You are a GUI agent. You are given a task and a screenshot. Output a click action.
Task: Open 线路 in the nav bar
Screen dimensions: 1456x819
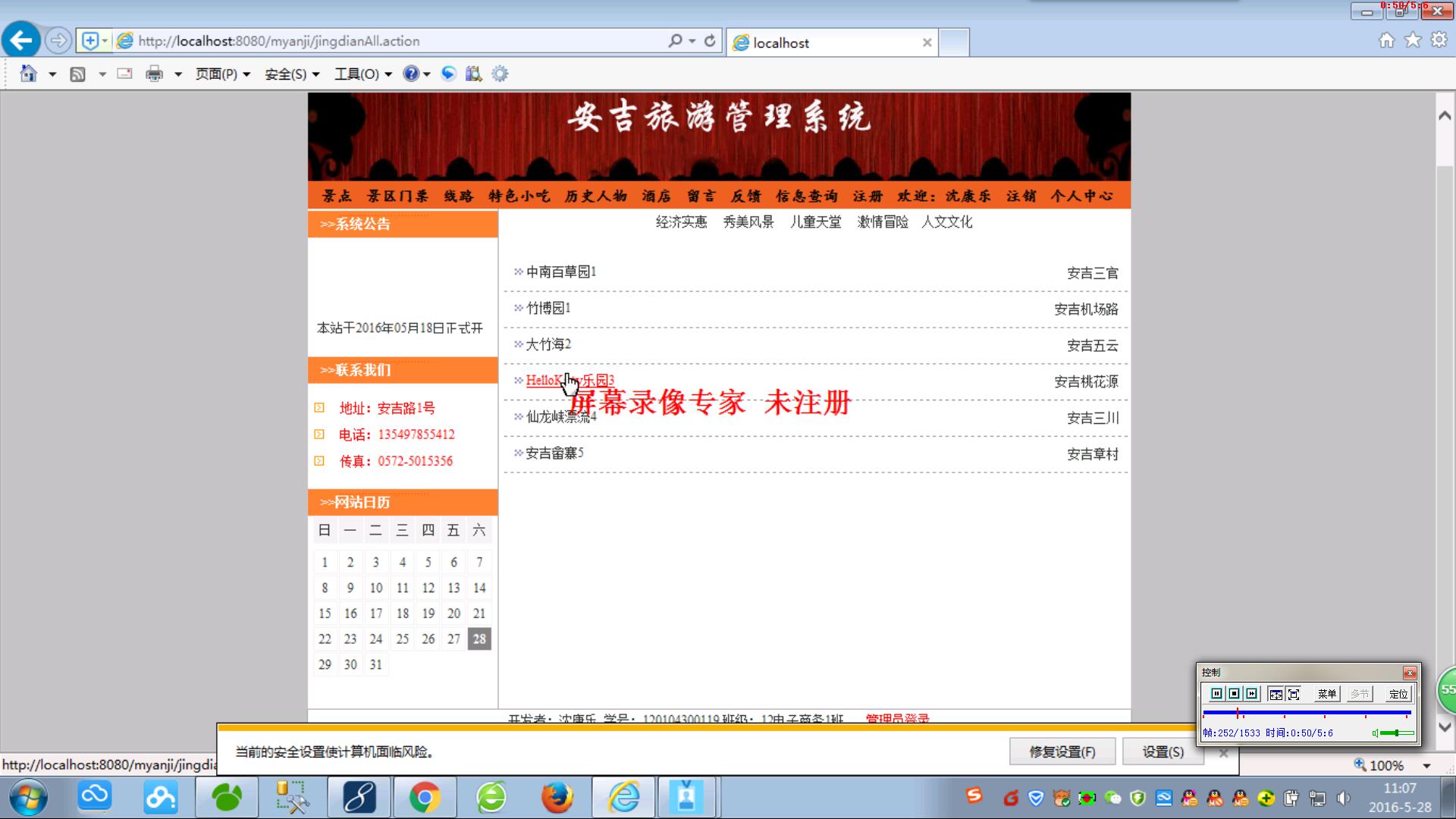[458, 196]
